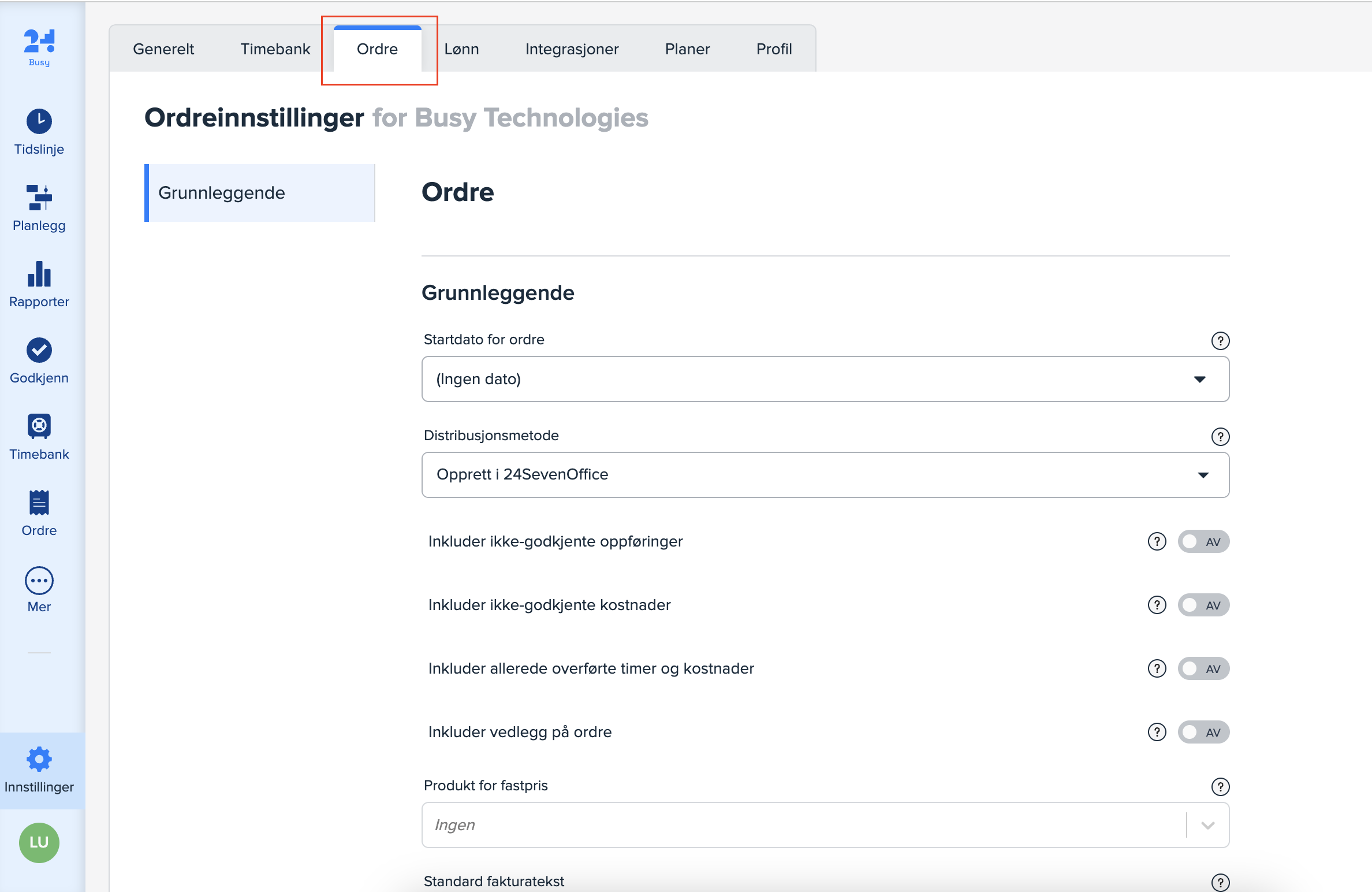1372x892 pixels.
Task: Switch to the Integrasjoner tab
Action: (571, 49)
